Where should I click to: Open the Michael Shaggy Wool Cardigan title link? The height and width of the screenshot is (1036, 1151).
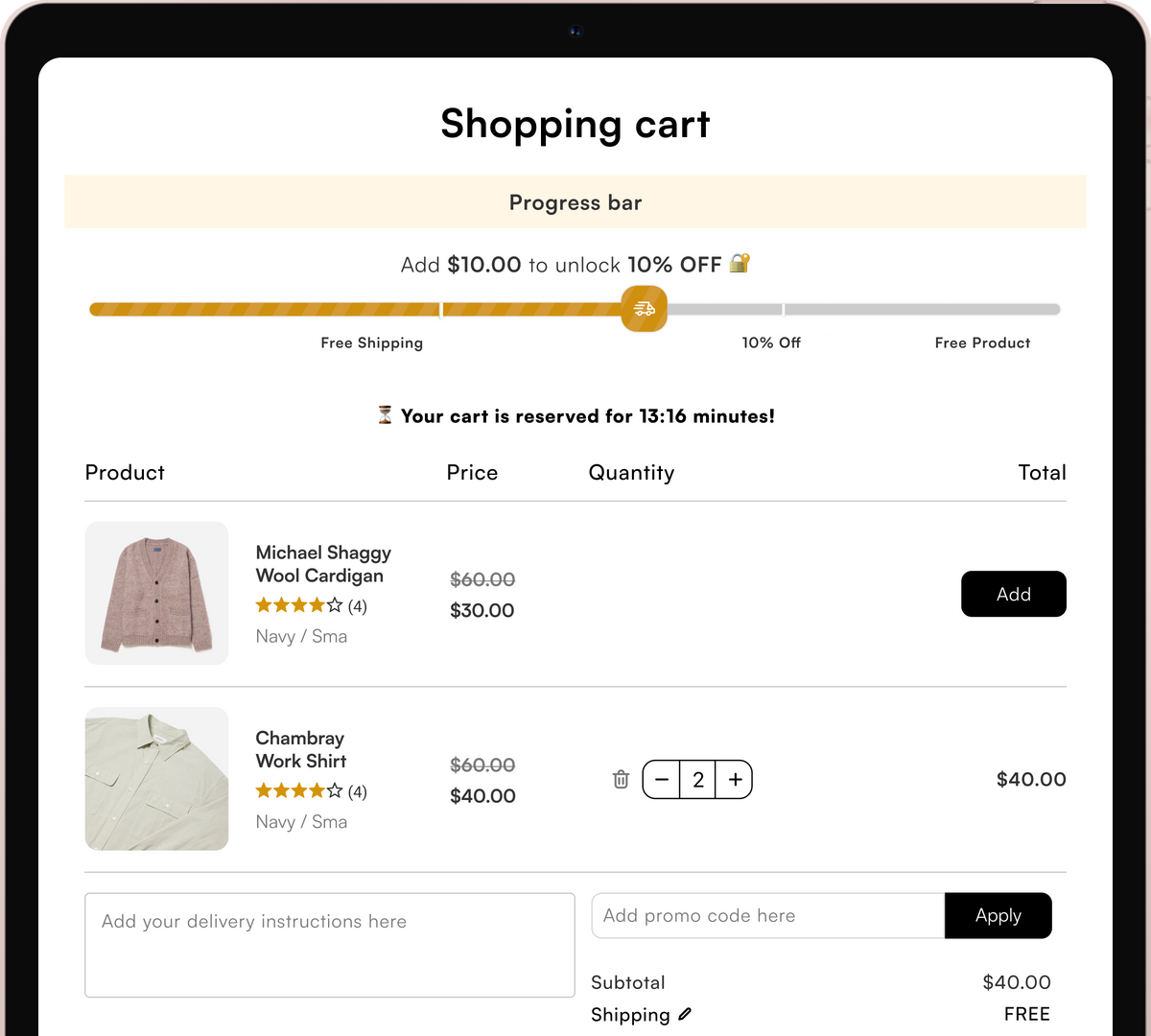click(x=323, y=564)
